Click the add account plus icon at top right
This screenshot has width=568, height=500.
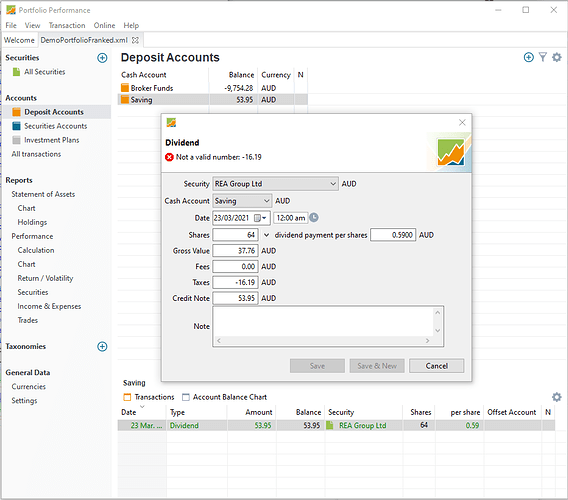529,57
